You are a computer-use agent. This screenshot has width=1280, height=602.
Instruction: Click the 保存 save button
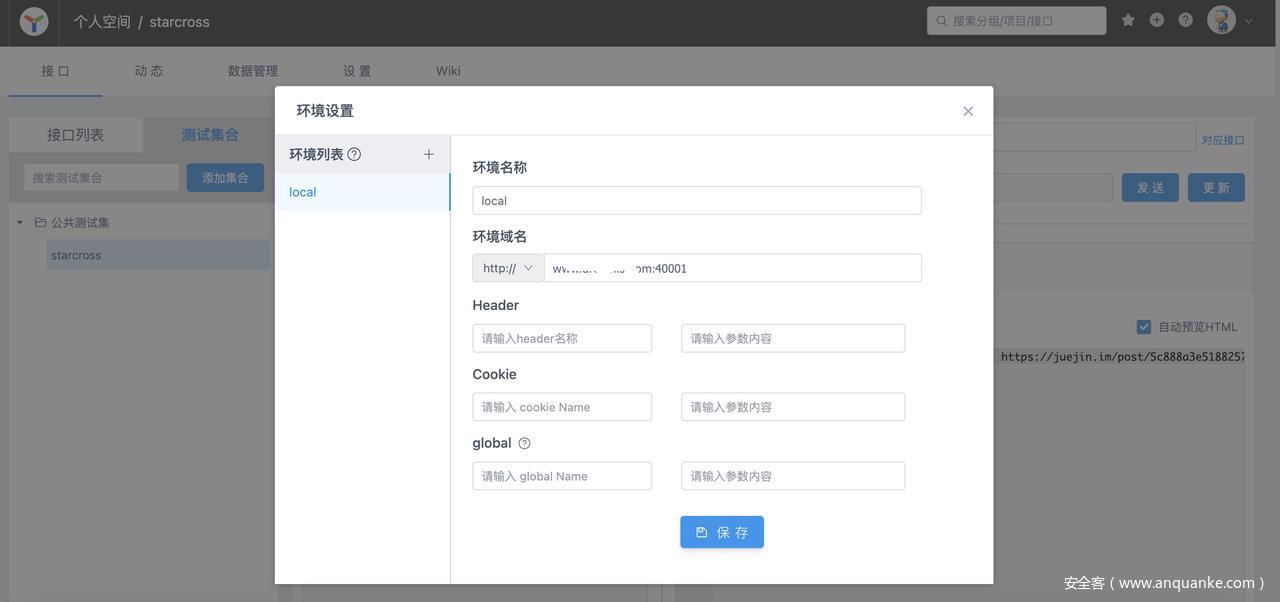722,532
